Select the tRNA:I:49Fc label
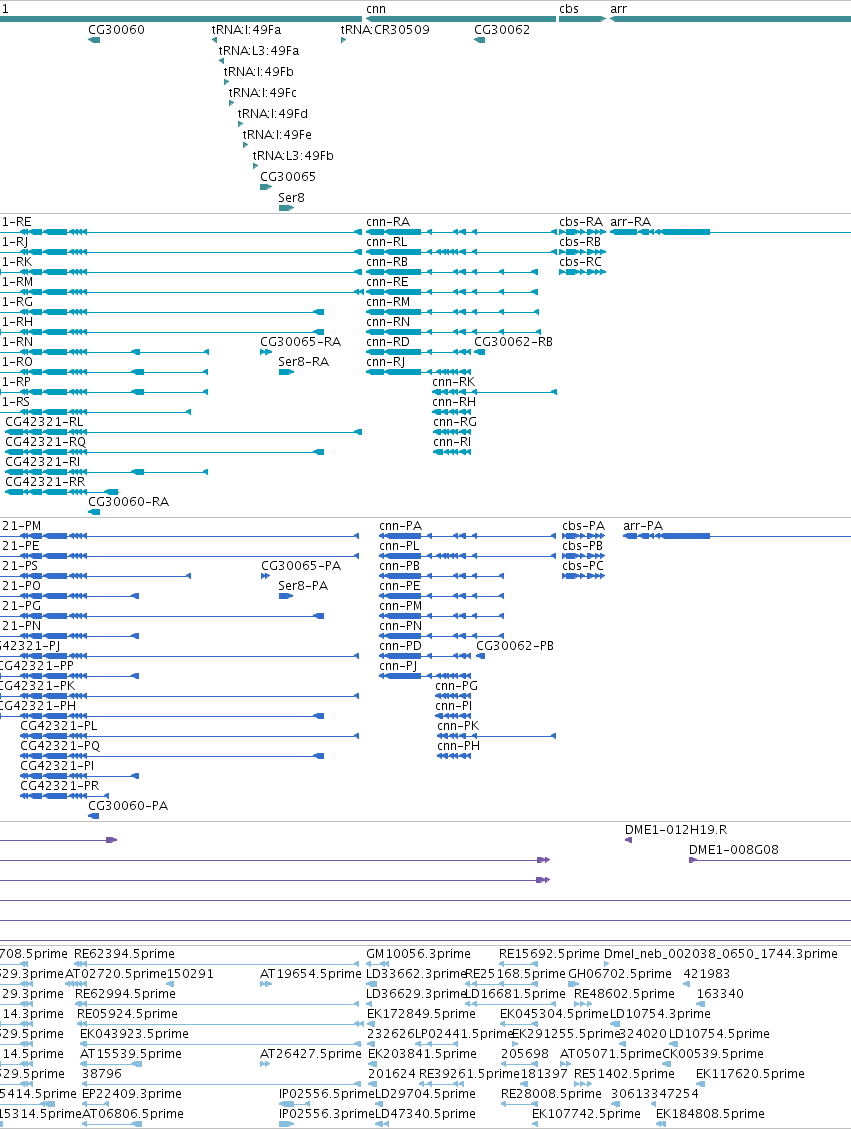This screenshot has height=1129, width=851. pos(263,92)
